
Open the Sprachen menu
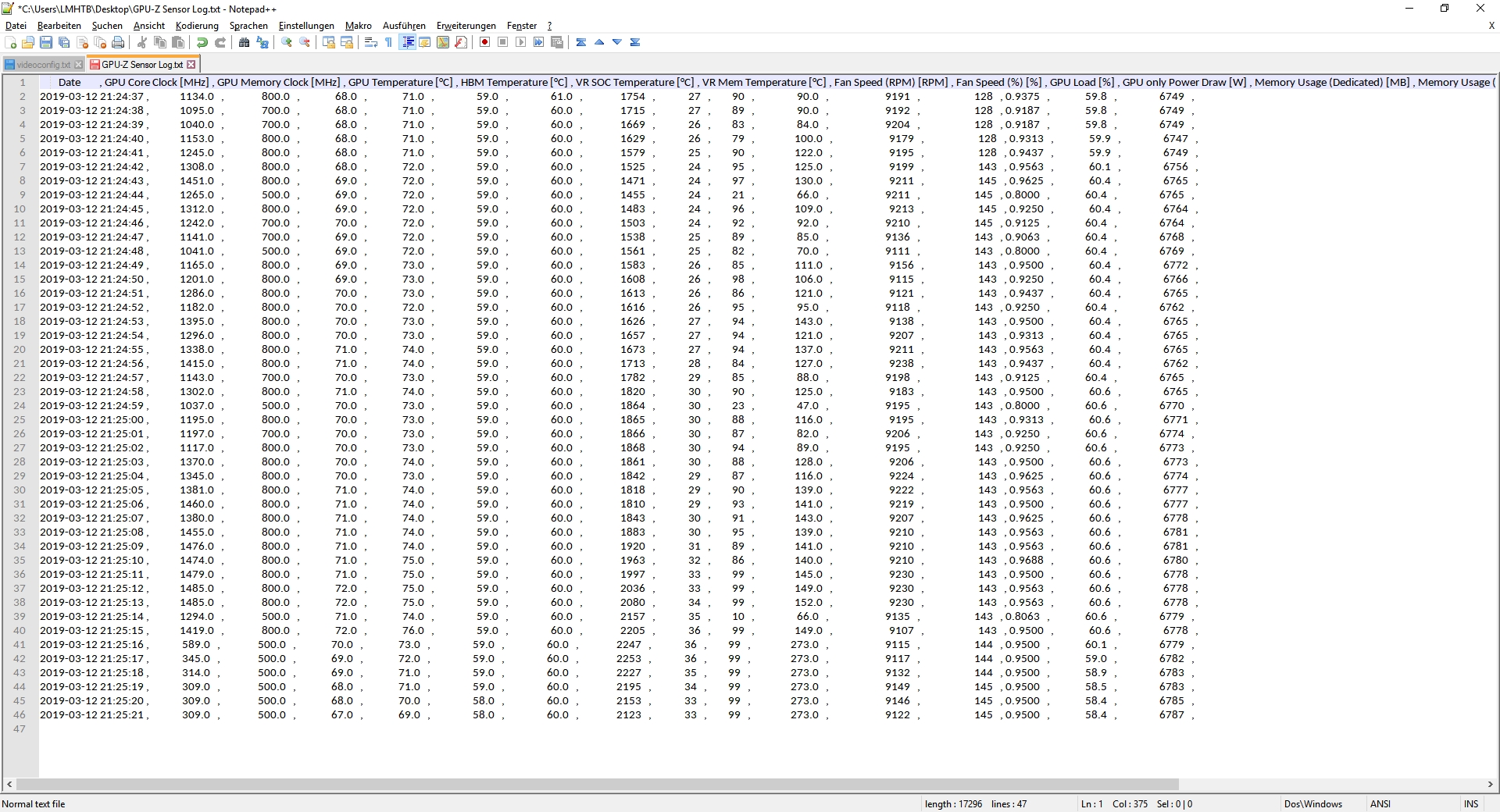tap(248, 26)
